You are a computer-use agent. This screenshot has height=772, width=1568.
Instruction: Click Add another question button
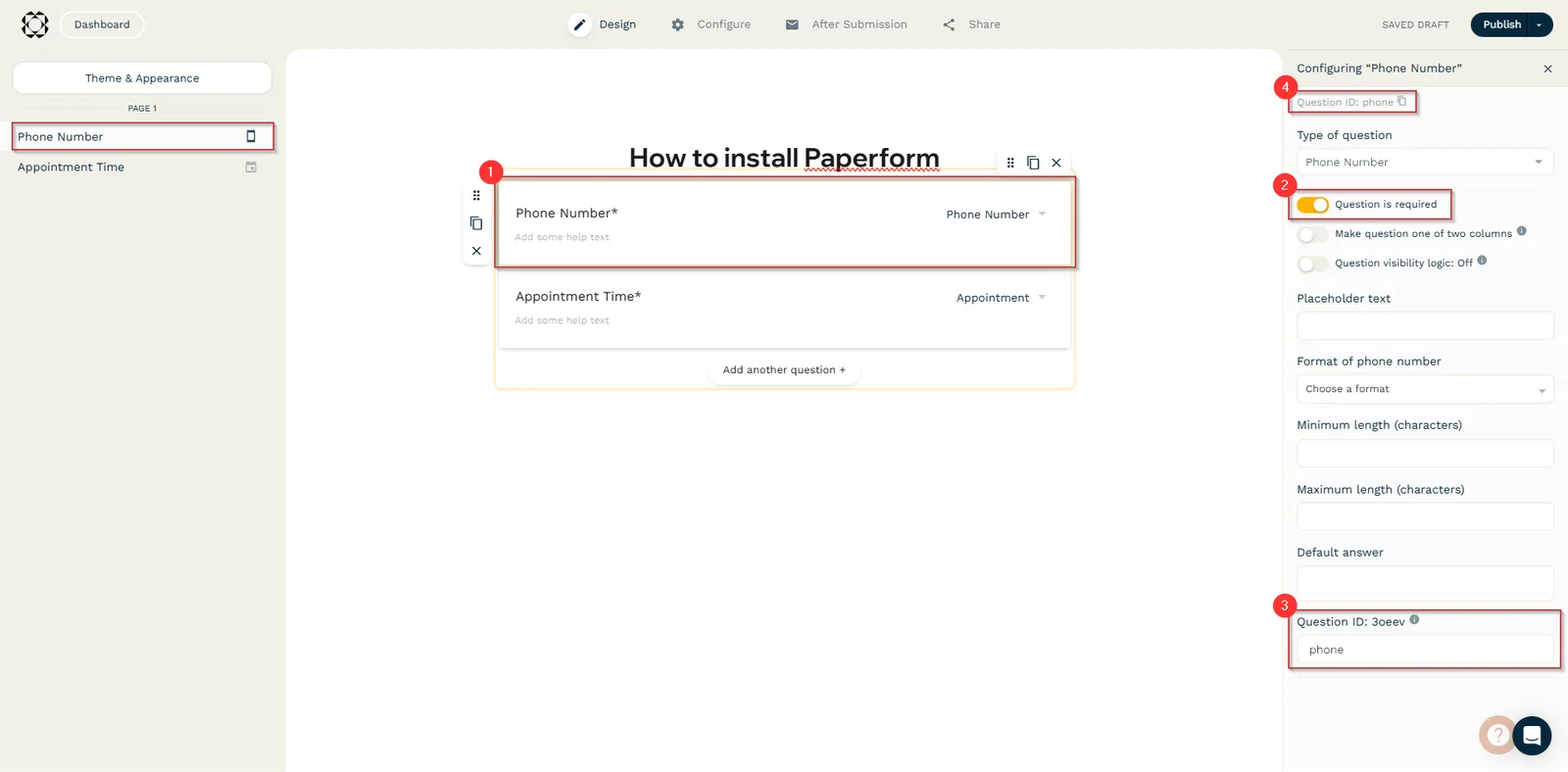pyautogui.click(x=783, y=370)
